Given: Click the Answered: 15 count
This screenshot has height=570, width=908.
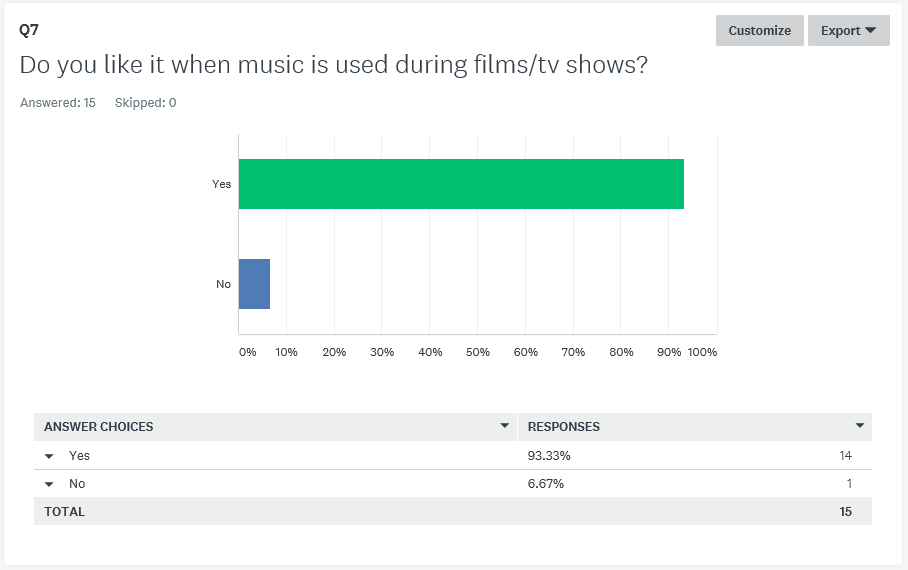Looking at the screenshot, I should (57, 103).
